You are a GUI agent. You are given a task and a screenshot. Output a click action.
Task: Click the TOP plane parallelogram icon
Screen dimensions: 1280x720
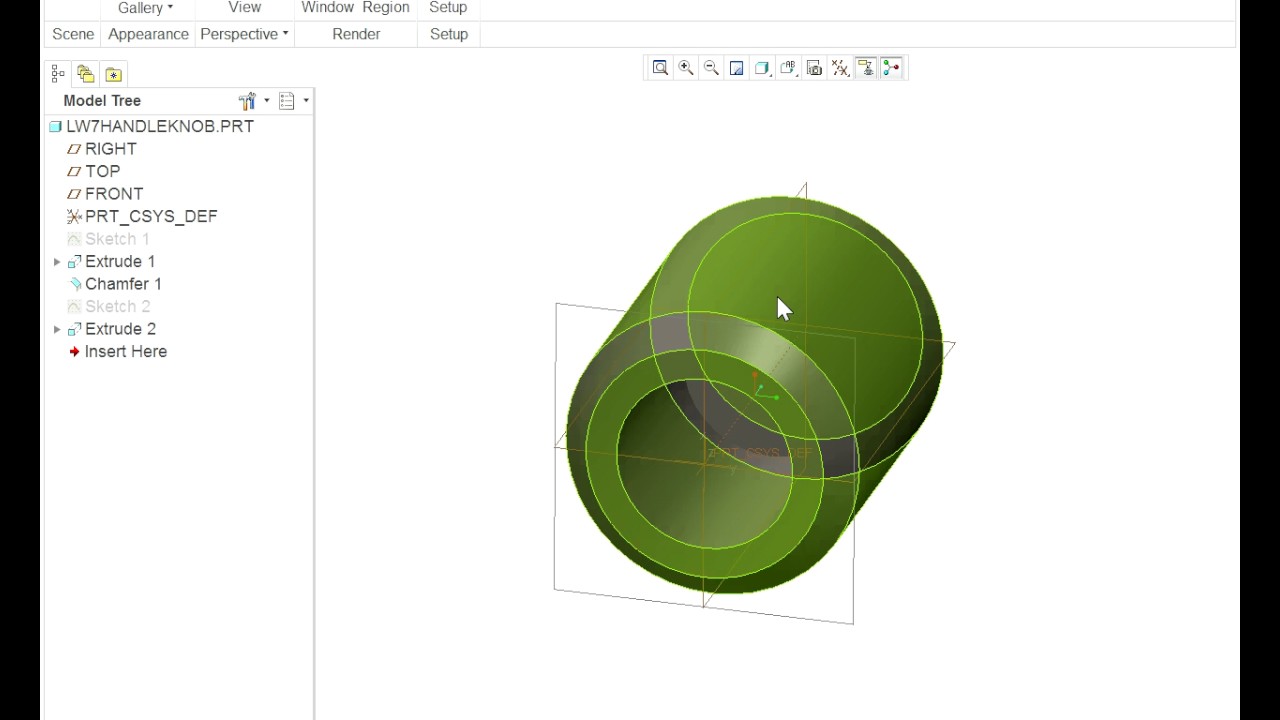74,172
